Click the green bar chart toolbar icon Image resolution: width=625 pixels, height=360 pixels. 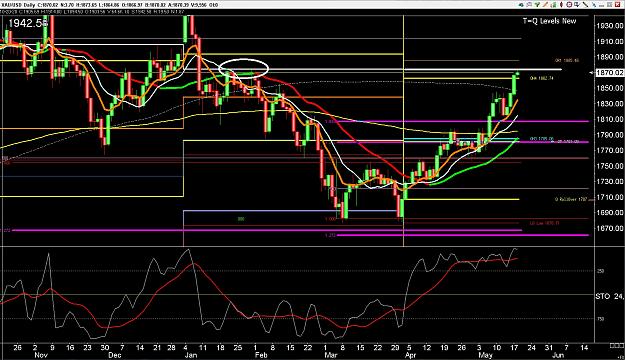coord(554,5)
